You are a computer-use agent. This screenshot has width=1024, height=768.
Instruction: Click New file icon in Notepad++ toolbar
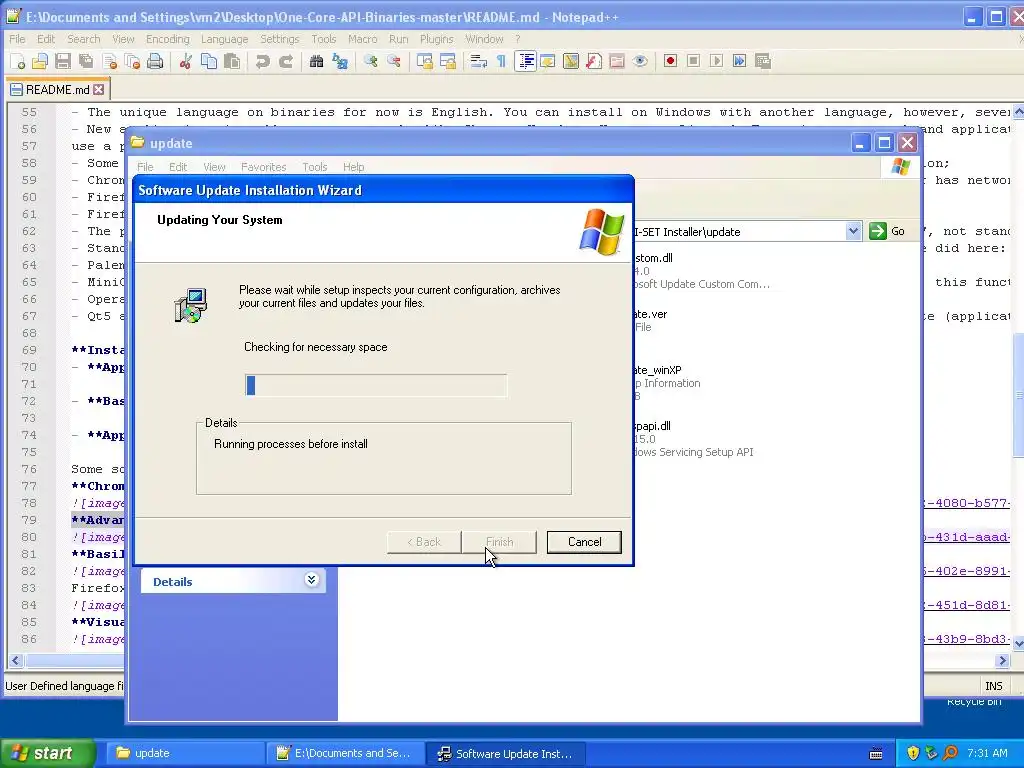click(x=18, y=61)
